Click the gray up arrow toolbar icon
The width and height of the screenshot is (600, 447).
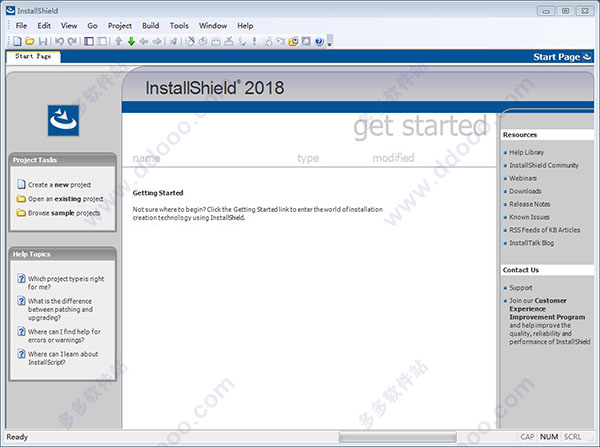coord(119,41)
